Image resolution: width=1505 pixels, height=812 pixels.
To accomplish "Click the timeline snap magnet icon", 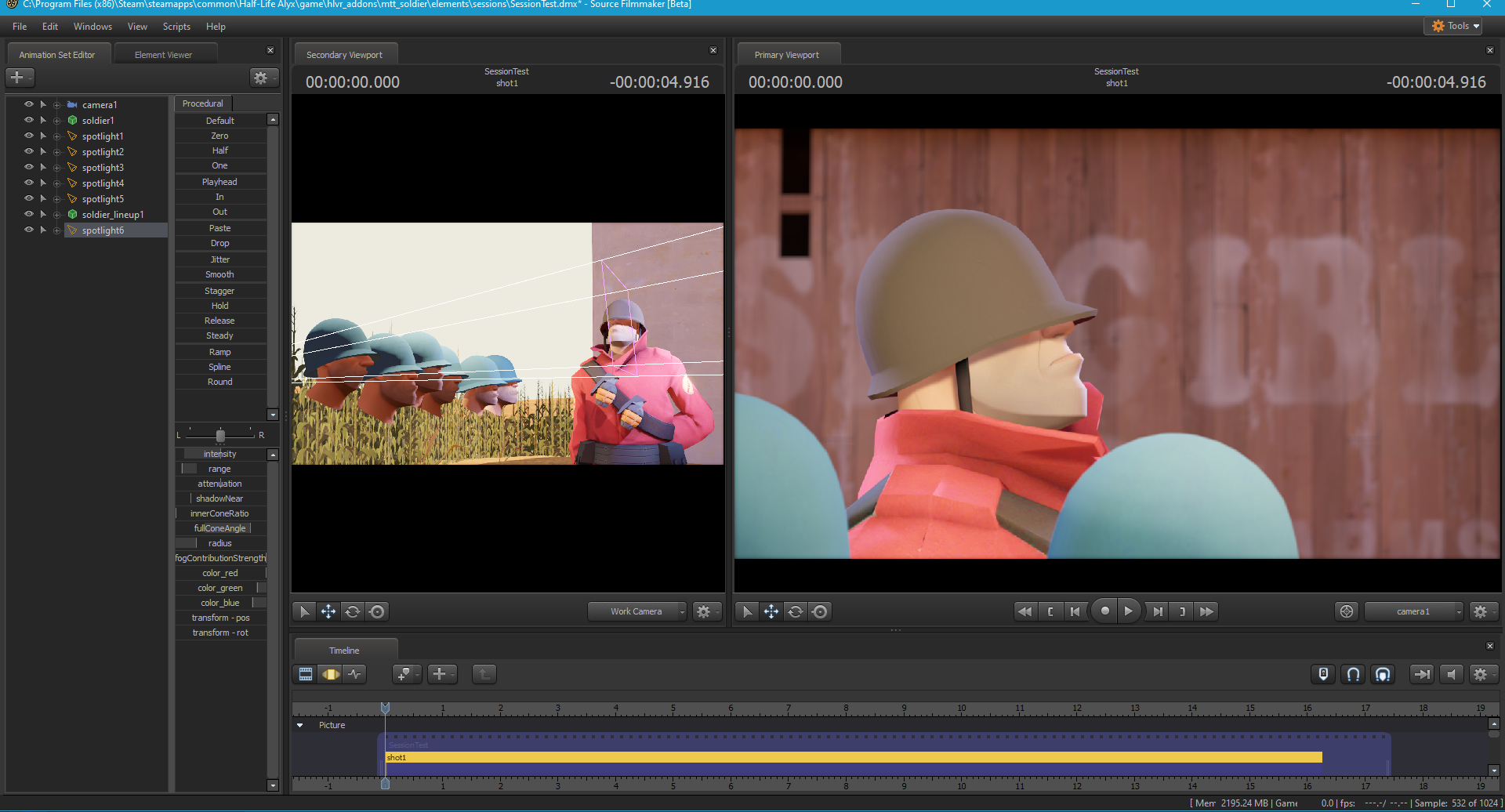I will (x=1353, y=674).
